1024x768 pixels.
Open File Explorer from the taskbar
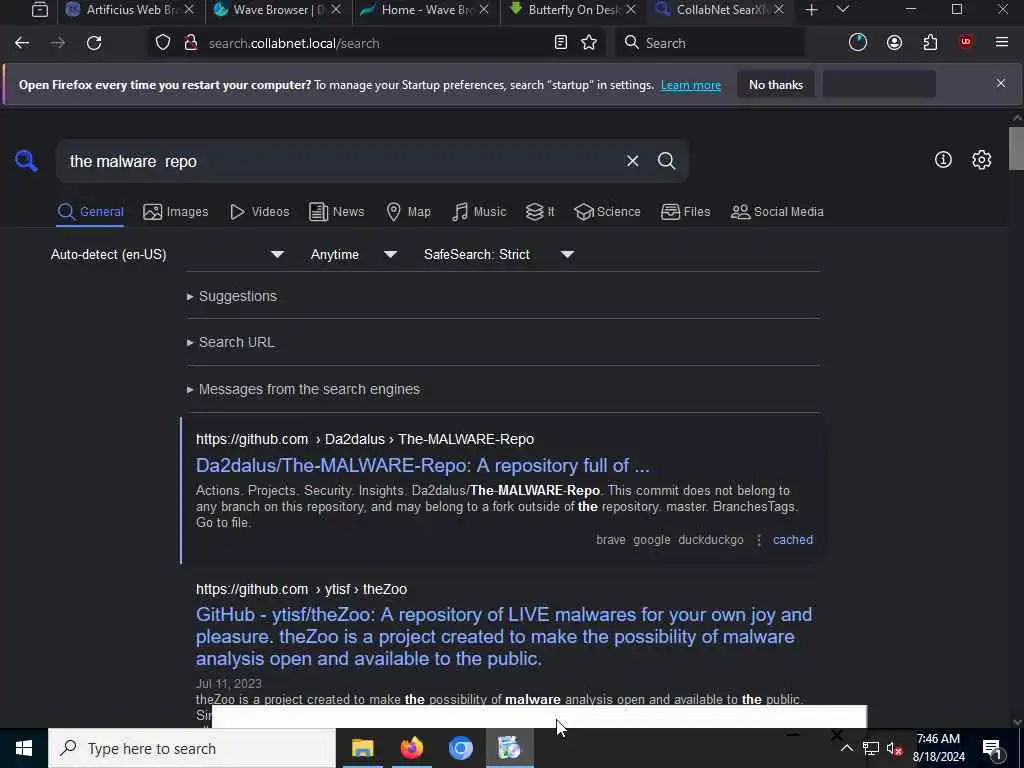(x=363, y=748)
